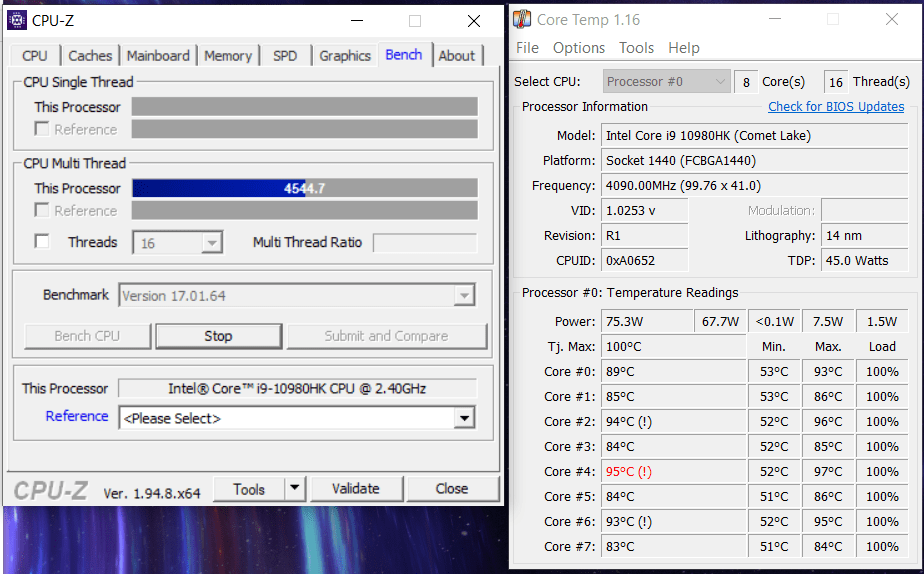Enable the Multi Thread Reference checkbox
Viewport: 924px width, 574px height.
pyautogui.click(x=42, y=211)
